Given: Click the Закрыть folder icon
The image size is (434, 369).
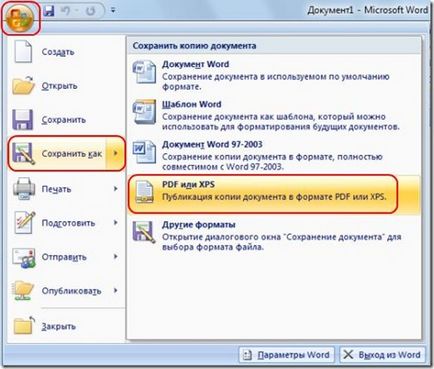Looking at the screenshot, I should tap(24, 325).
